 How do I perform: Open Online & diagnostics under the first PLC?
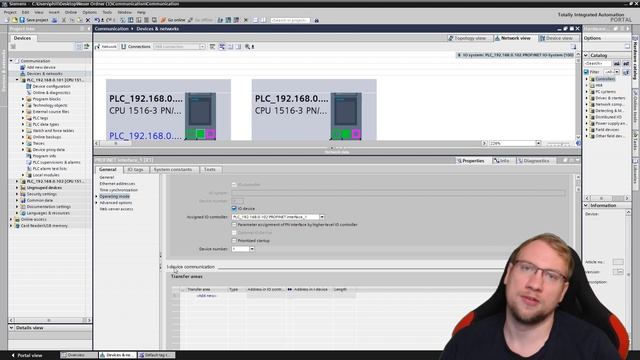pos(51,93)
